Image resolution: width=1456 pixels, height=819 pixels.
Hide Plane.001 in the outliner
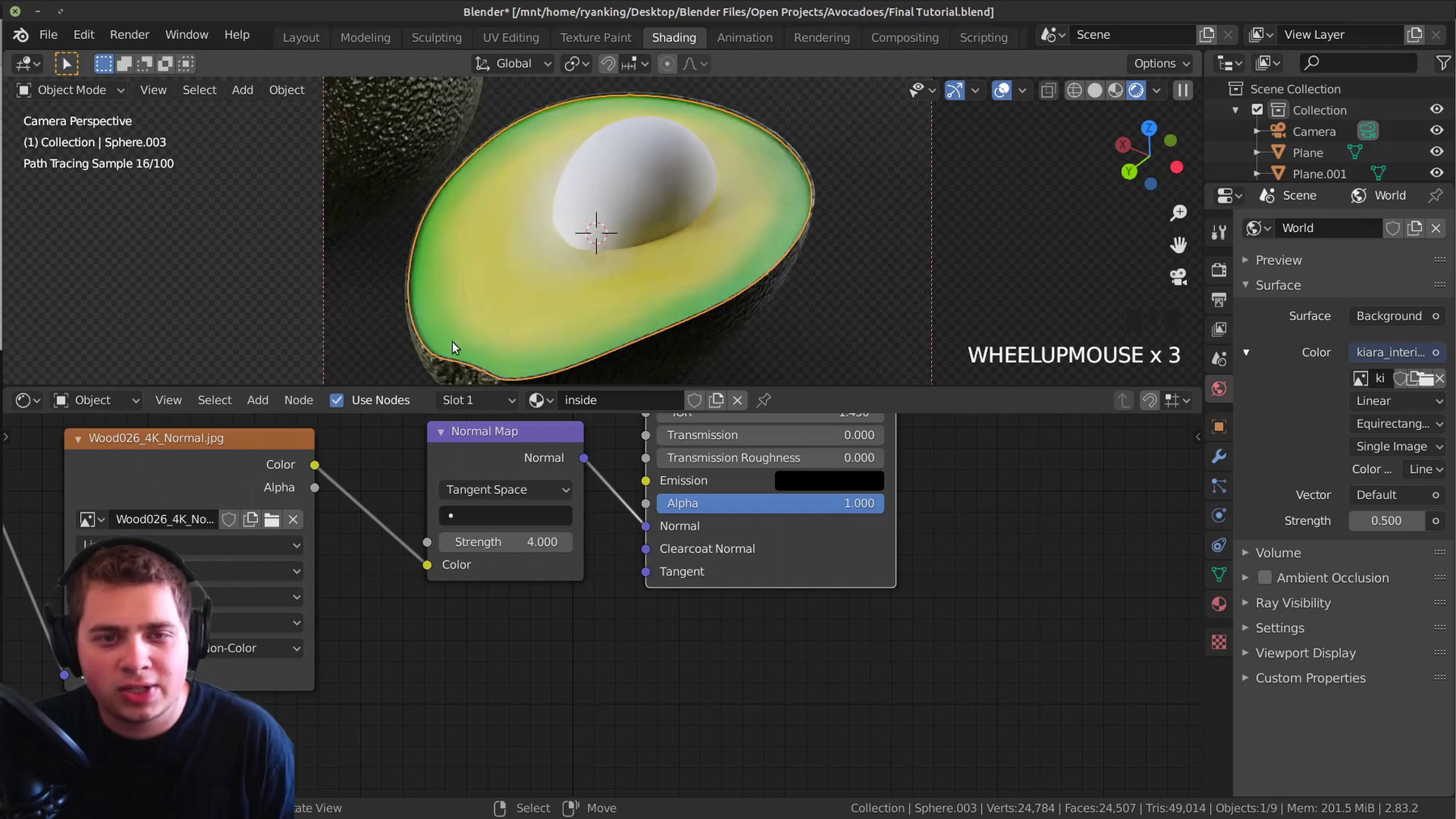pyautogui.click(x=1437, y=172)
